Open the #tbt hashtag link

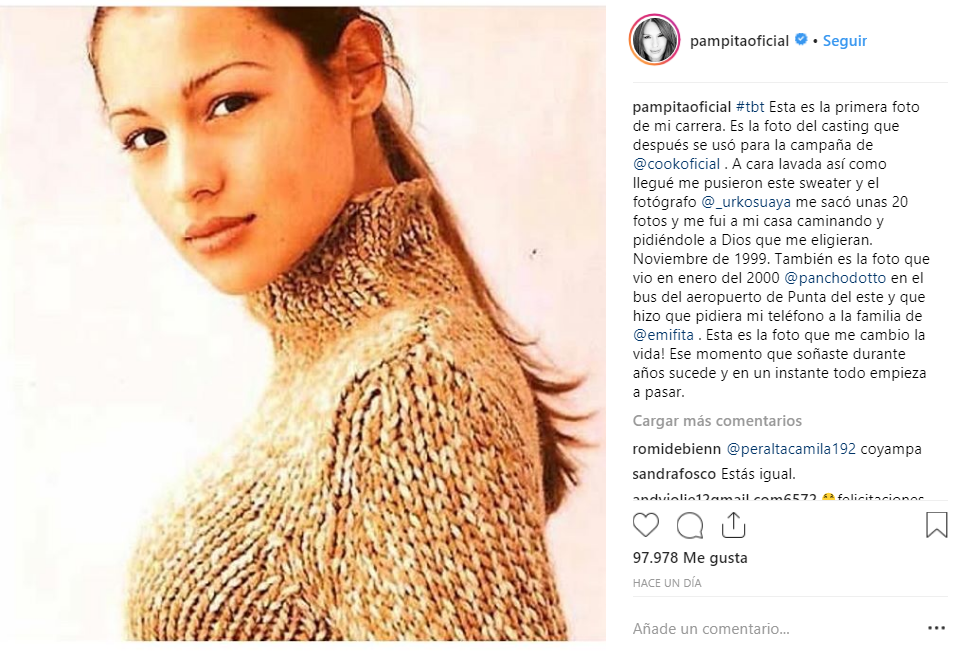pyautogui.click(x=750, y=107)
